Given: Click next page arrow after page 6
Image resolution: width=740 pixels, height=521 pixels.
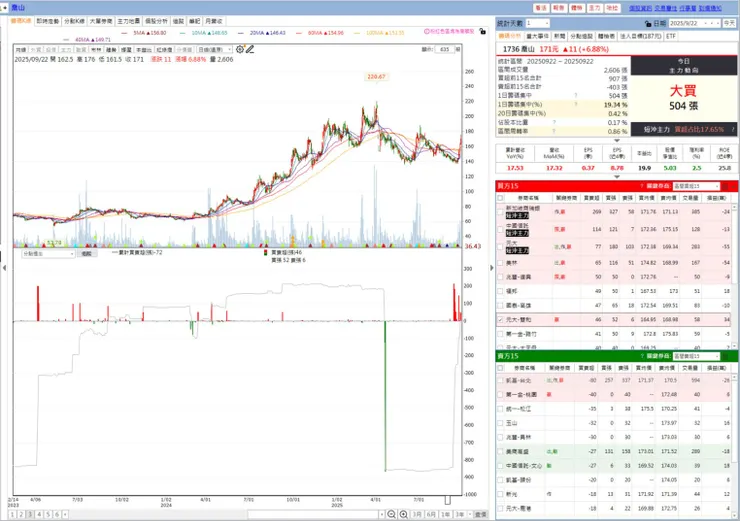Looking at the screenshot, I should pyautogui.click(x=65, y=514).
